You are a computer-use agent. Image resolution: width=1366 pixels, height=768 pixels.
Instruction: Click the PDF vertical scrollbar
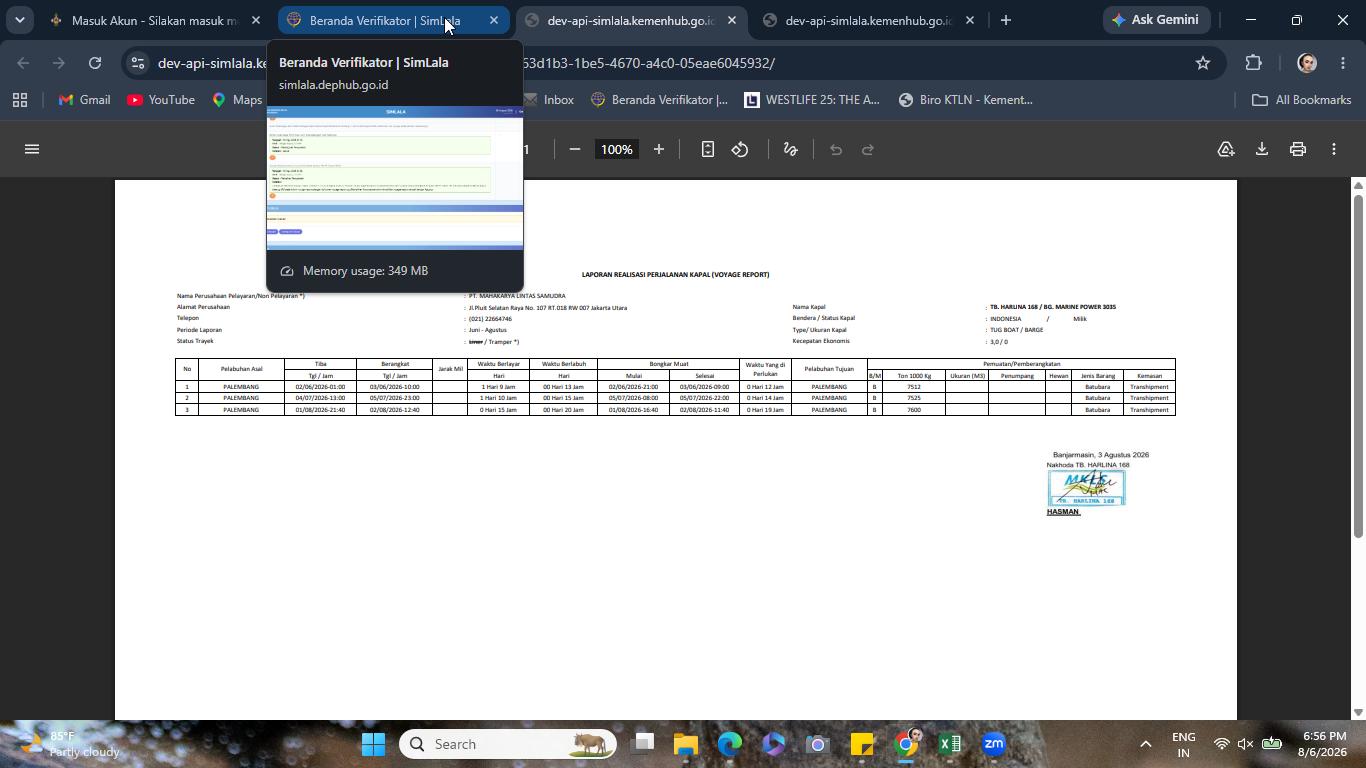1358,366
